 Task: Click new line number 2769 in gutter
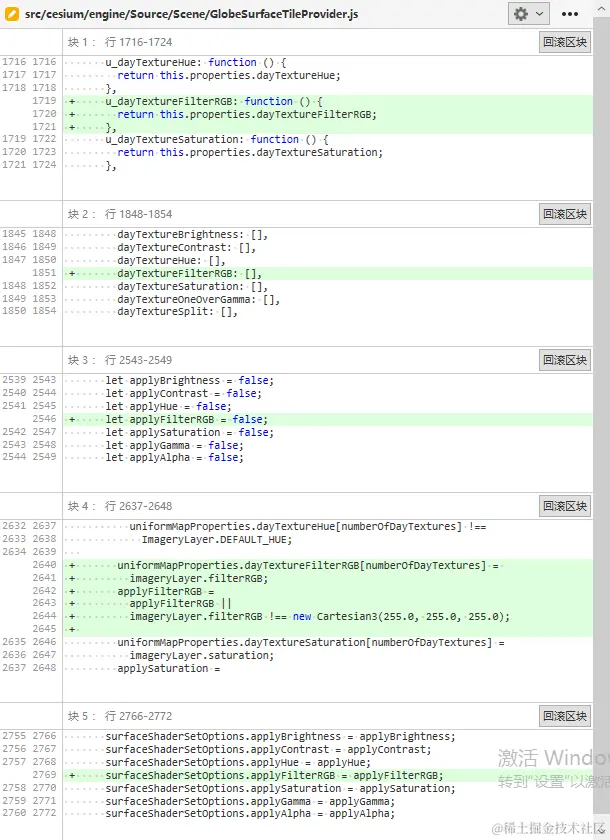point(44,775)
